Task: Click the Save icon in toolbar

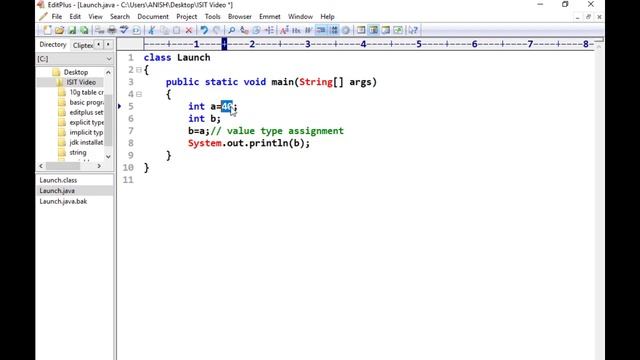Action: click(72, 30)
